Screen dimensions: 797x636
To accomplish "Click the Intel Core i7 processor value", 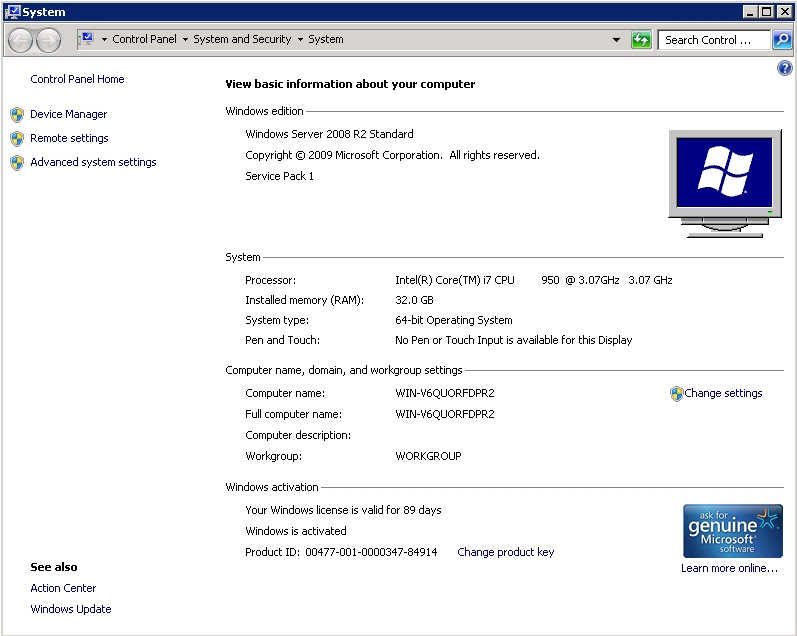I will click(x=534, y=280).
